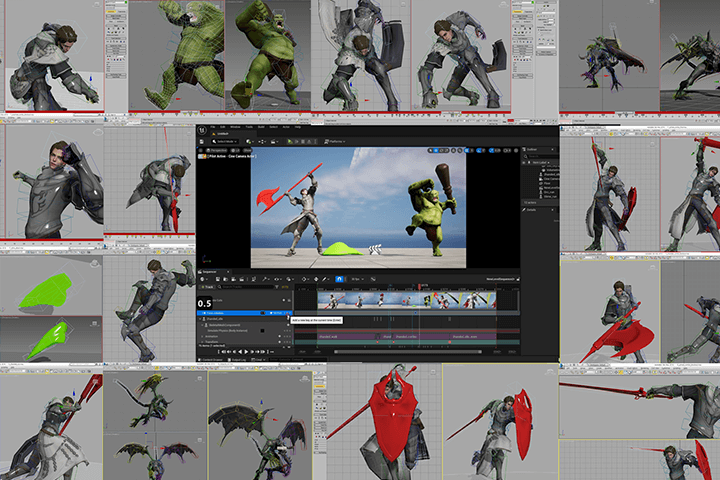The height and width of the screenshot is (480, 720).
Task: Open the Cinematics clapper dropdown
Action: click(x=275, y=141)
